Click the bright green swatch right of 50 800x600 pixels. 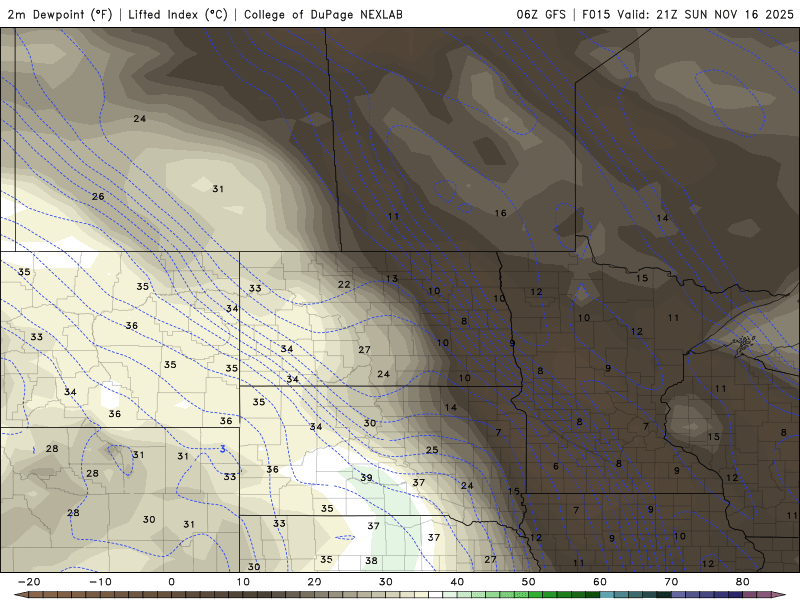(536, 594)
